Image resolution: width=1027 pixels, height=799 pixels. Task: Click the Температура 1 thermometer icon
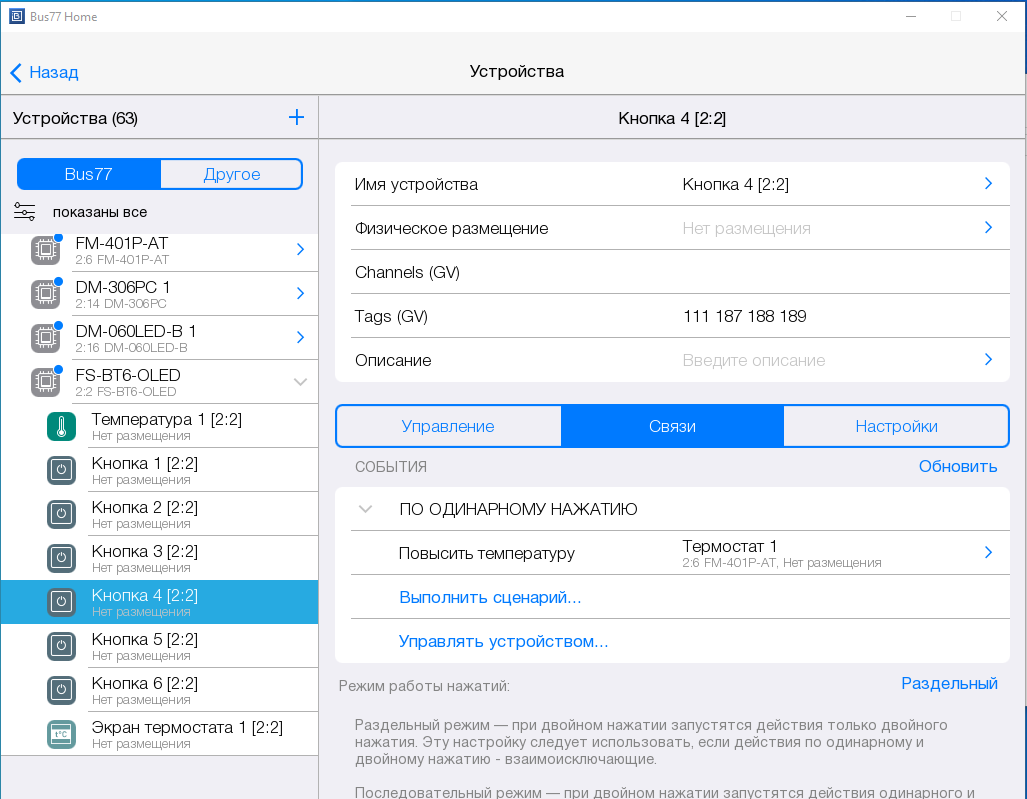pos(61,426)
